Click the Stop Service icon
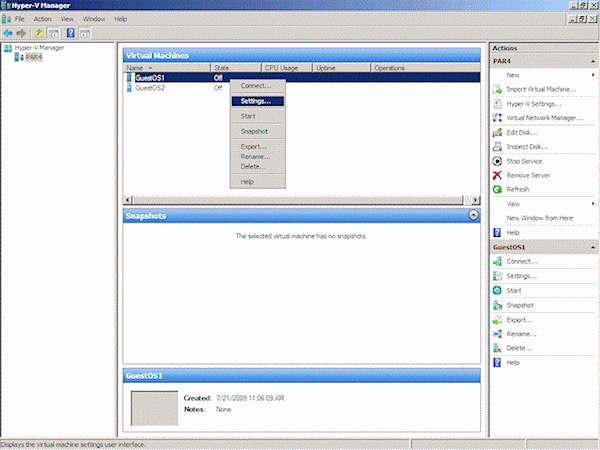600x450 pixels. point(497,161)
